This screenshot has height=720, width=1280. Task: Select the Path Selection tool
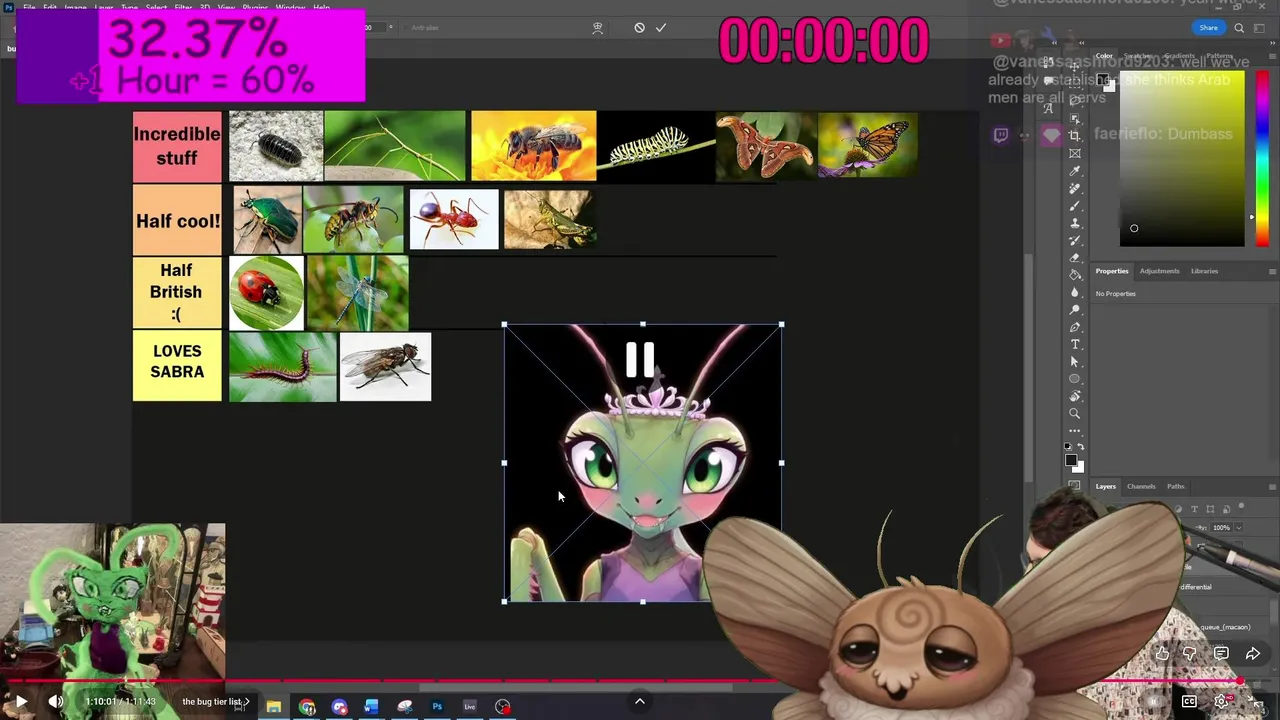[x=1075, y=361]
